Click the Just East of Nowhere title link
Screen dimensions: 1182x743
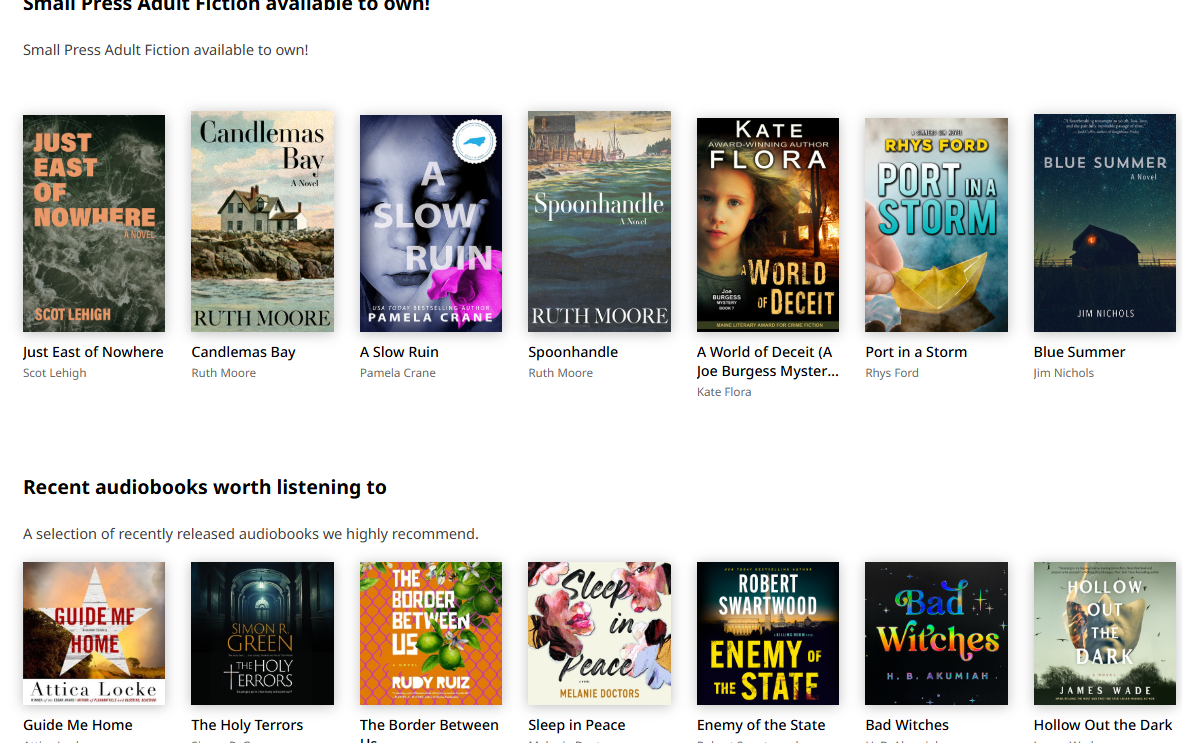tap(93, 352)
